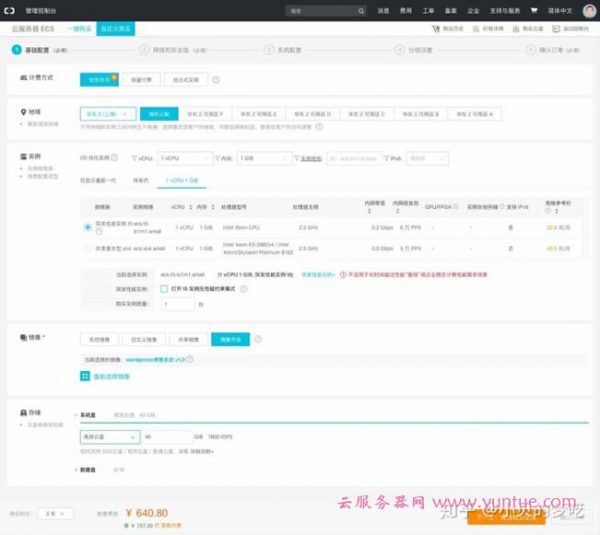The height and width of the screenshot is (535, 600).
Task: Open the 购买时长 duration selector
Action: coord(57,514)
